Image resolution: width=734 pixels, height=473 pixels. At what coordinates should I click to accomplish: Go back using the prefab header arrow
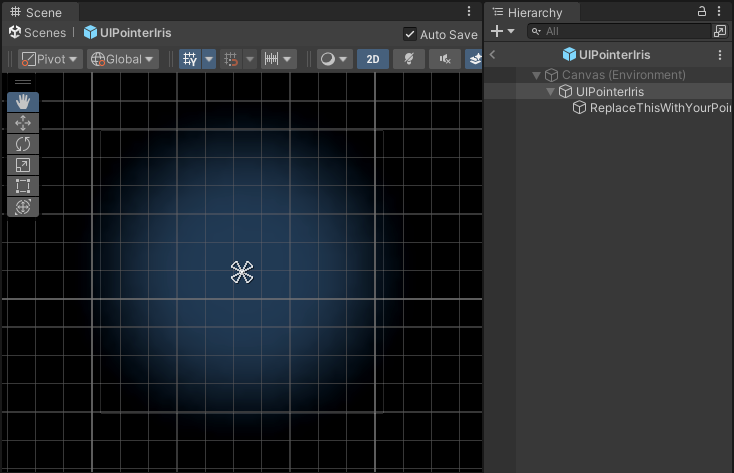coord(493,55)
